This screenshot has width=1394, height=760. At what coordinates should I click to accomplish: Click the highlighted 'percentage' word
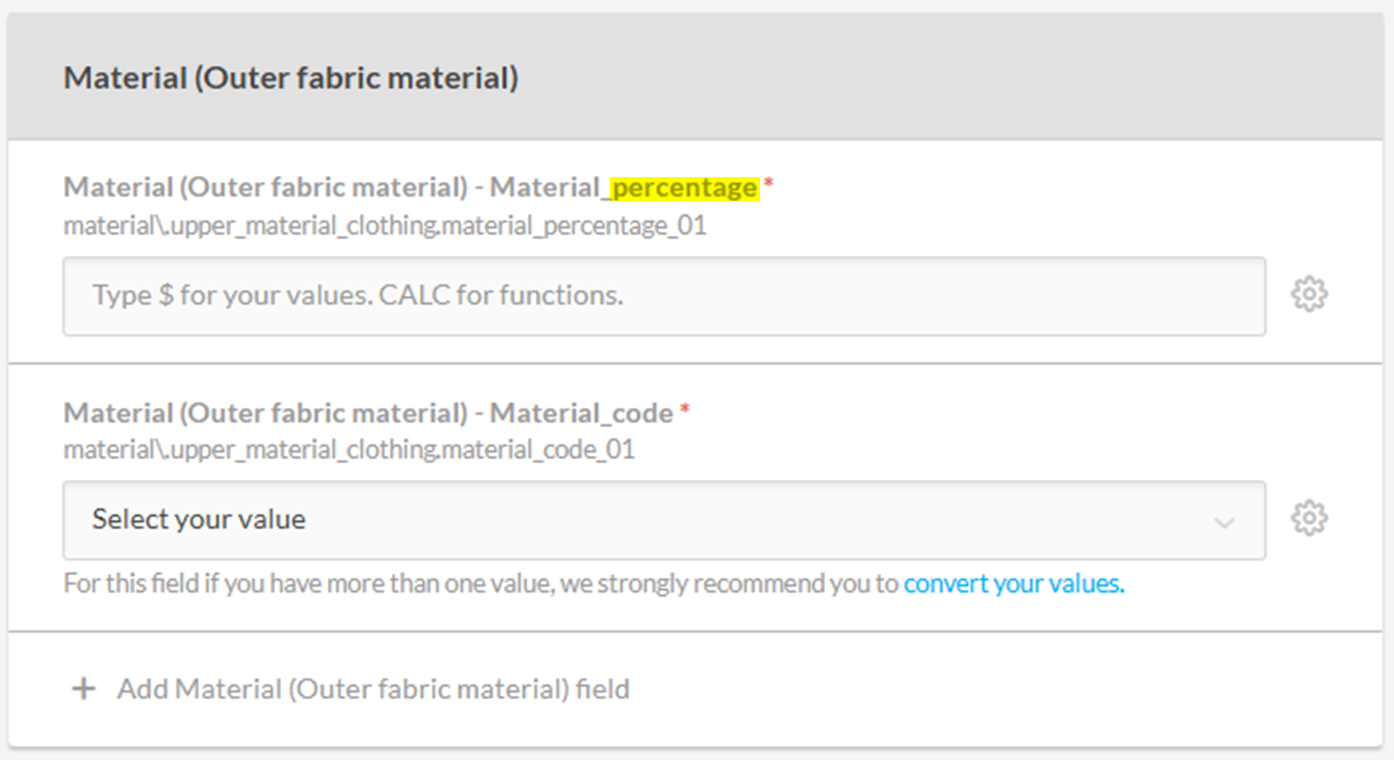685,188
